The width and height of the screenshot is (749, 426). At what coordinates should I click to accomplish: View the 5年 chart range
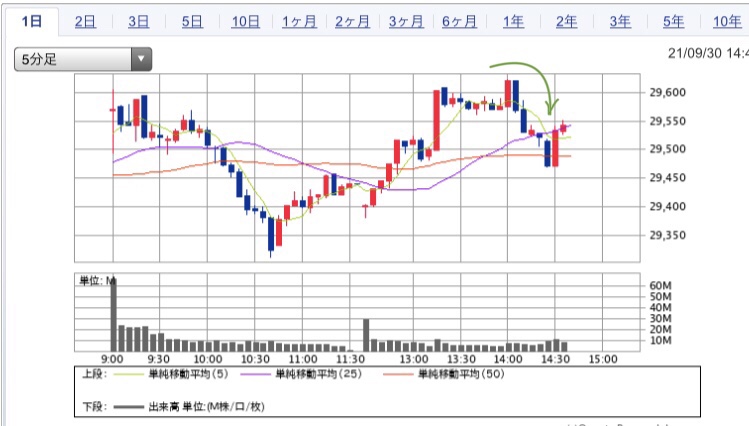tap(674, 21)
